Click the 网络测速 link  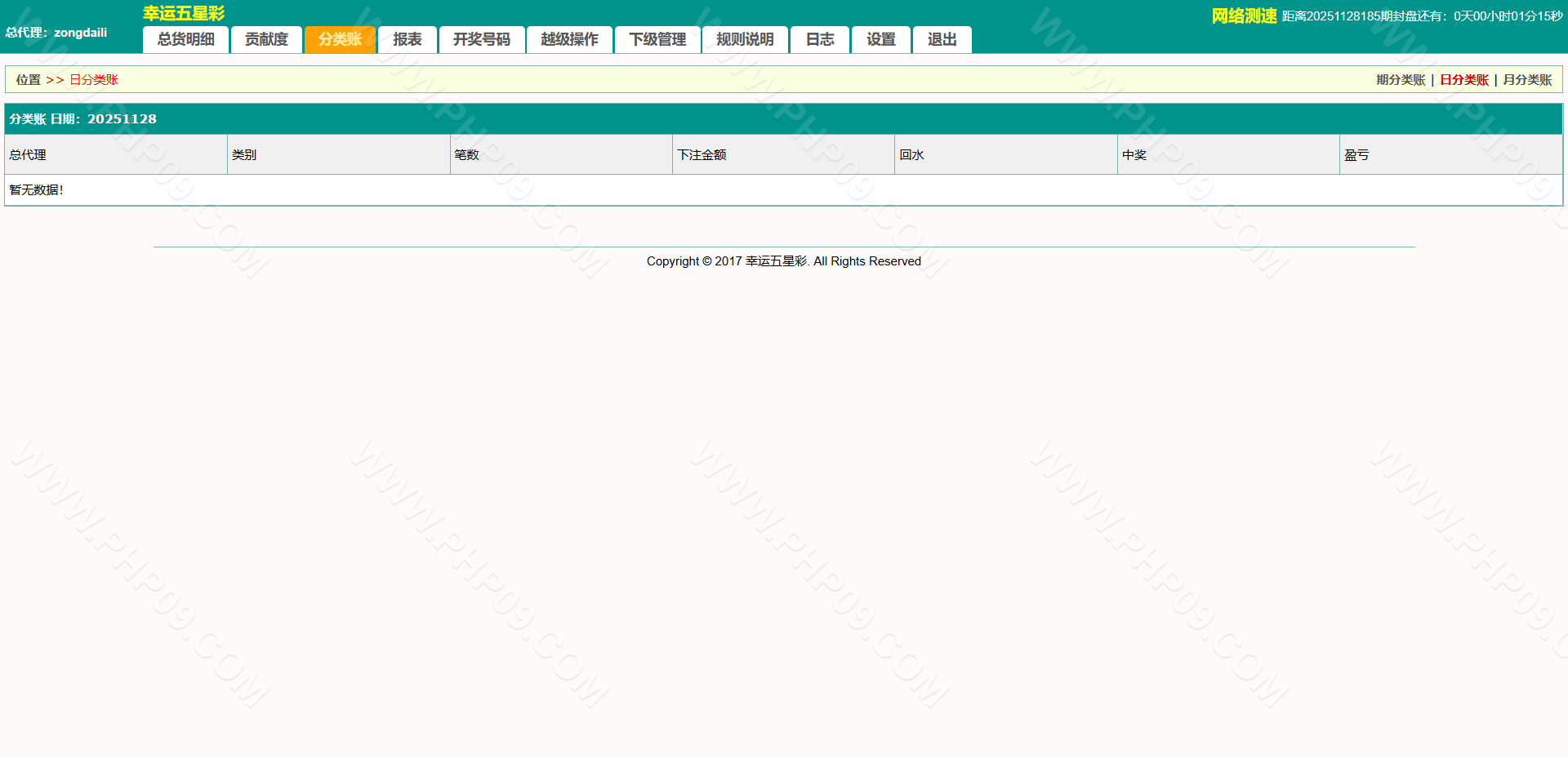[x=1244, y=16]
